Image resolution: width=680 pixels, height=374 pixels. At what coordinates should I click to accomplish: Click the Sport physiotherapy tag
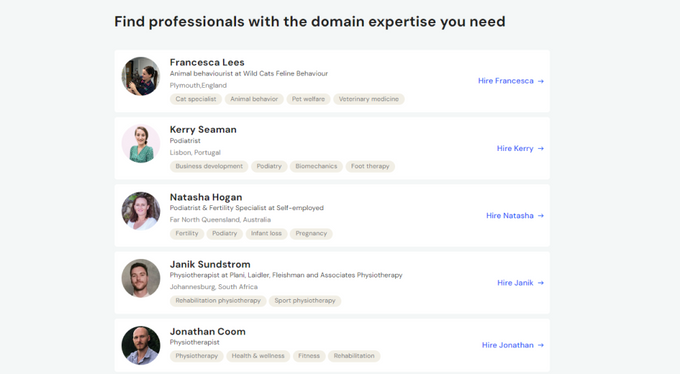(x=305, y=301)
